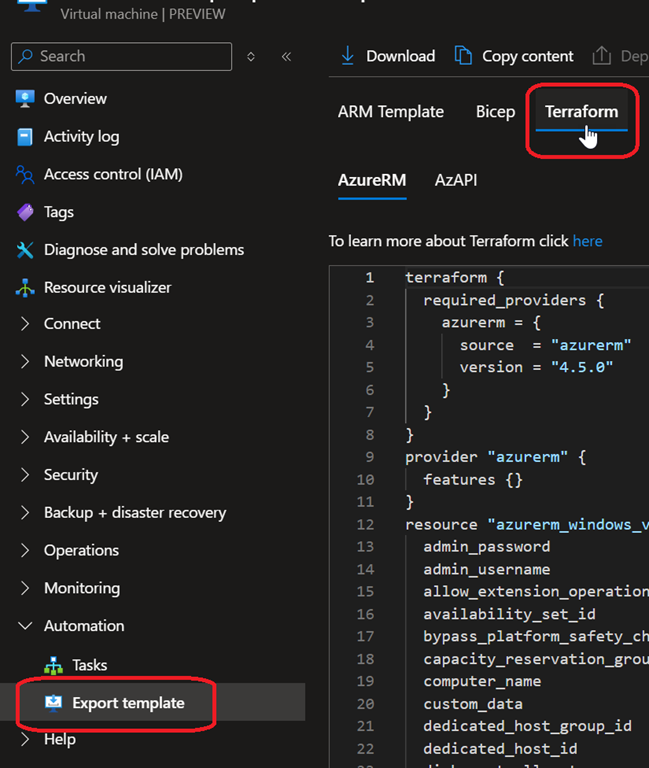Image resolution: width=649 pixels, height=768 pixels.
Task: Open Resource visualizer icon
Action: click(25, 288)
